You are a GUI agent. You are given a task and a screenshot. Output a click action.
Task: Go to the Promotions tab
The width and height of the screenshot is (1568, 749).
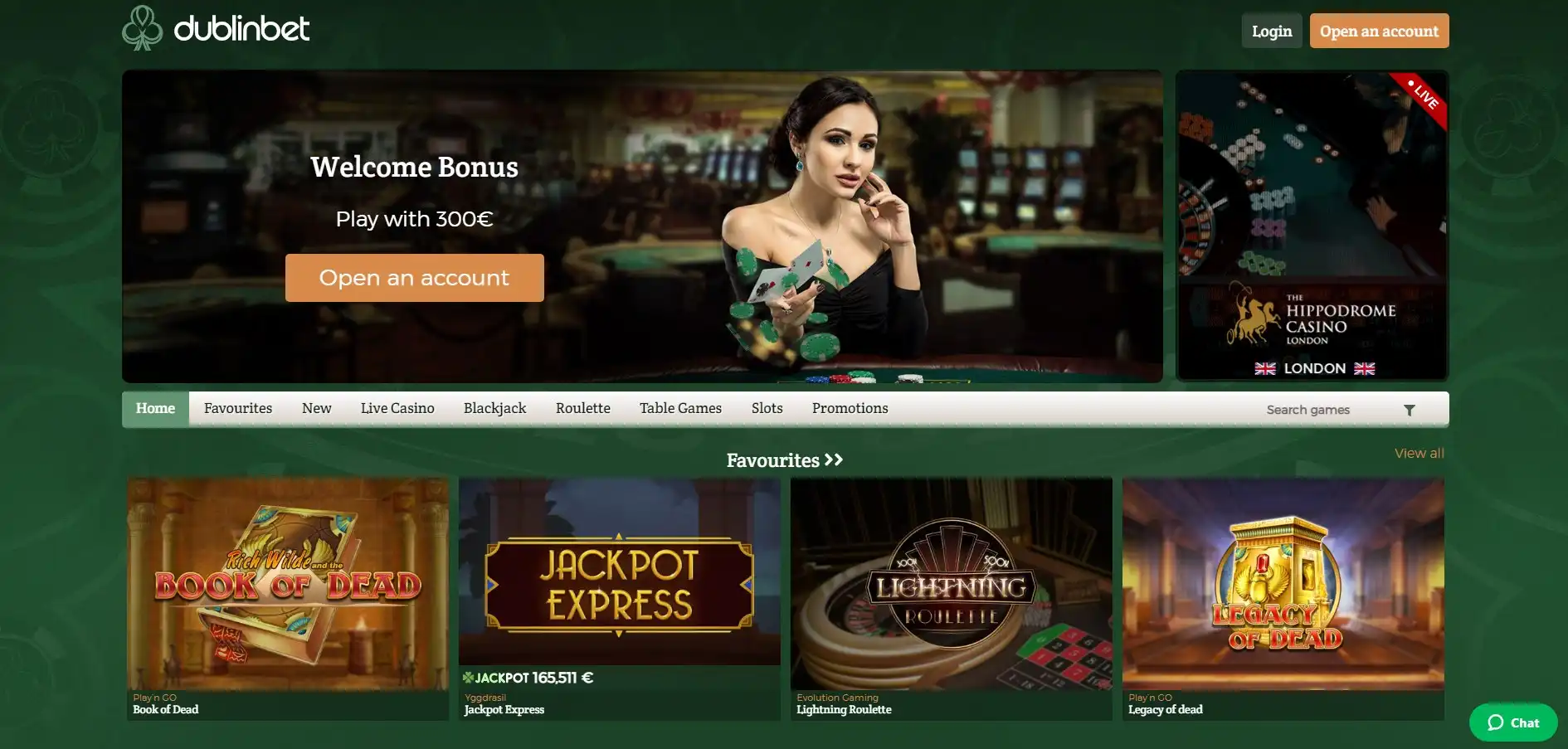click(x=850, y=408)
